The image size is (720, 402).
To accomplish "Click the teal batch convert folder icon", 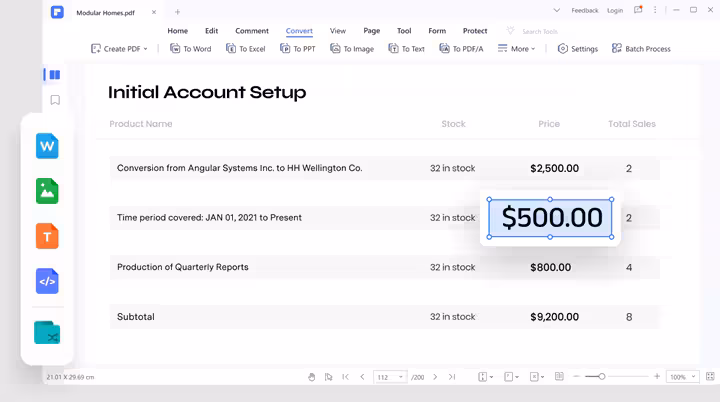I will pyautogui.click(x=47, y=332).
